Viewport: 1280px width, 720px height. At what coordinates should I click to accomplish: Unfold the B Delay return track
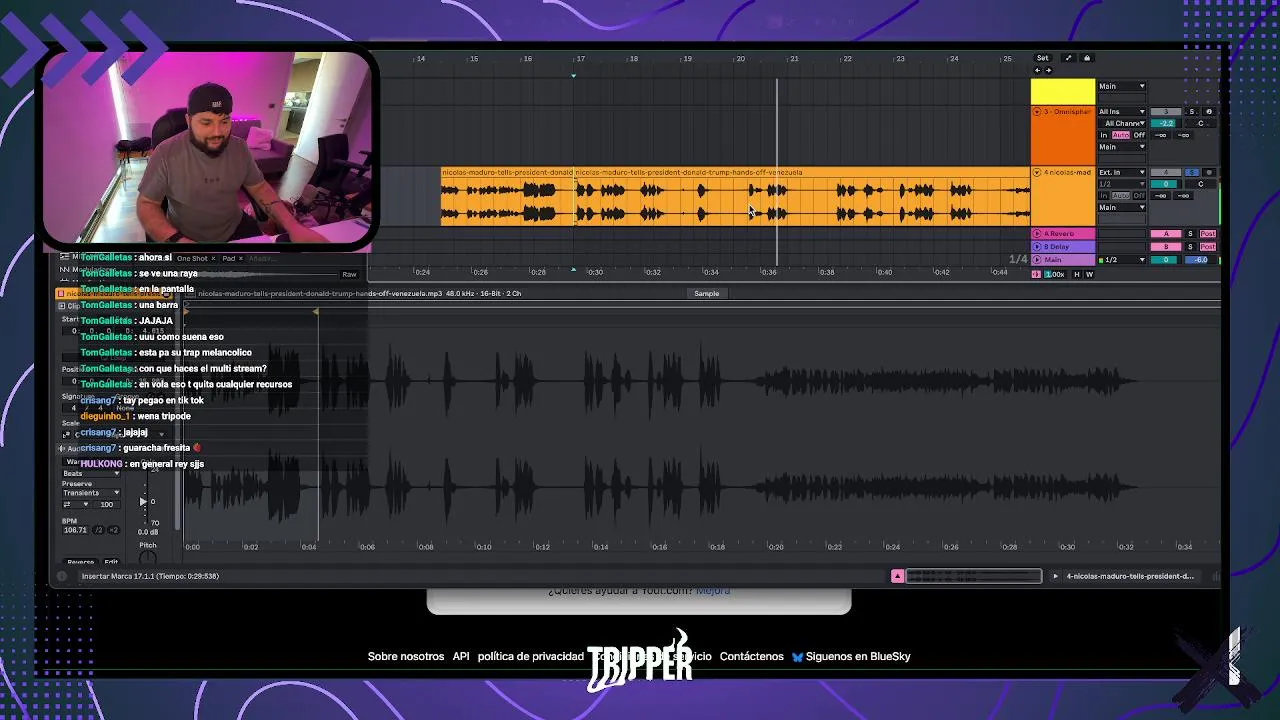pos(1036,247)
